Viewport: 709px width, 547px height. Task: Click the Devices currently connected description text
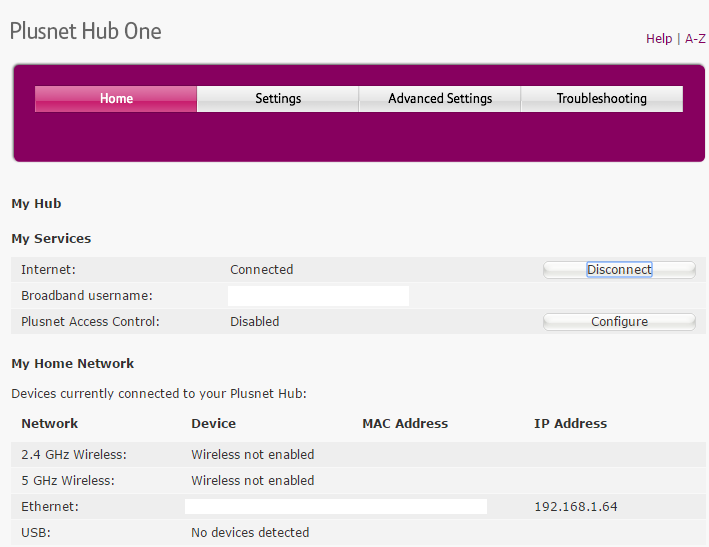point(159,394)
